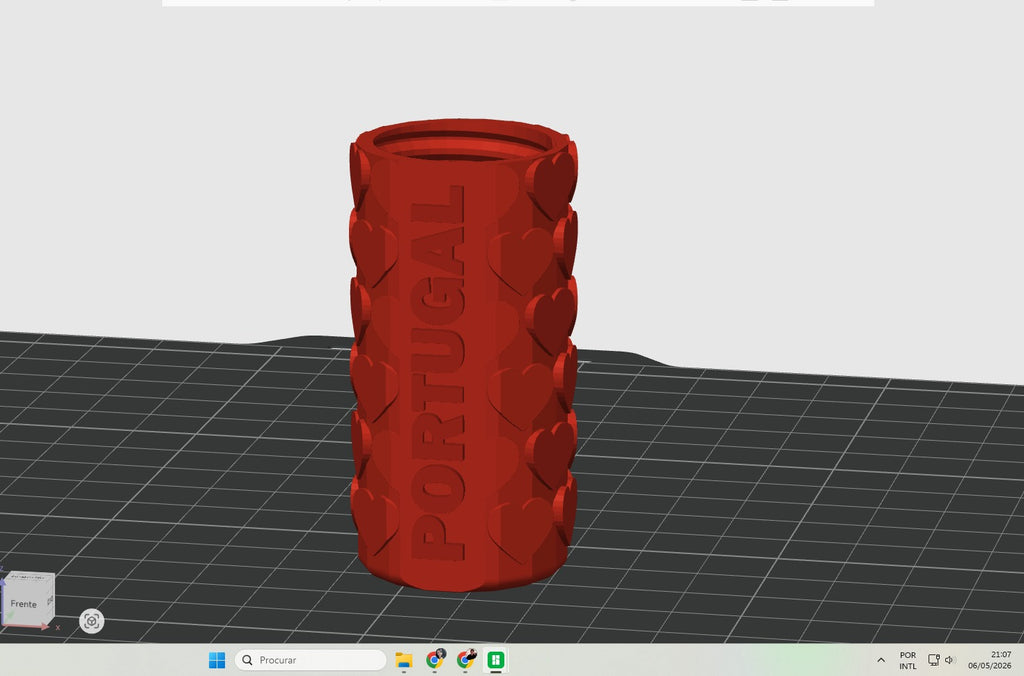Image resolution: width=1024 pixels, height=676 pixels.
Task: Expand the hidden system tray icons chevron
Action: point(881,660)
